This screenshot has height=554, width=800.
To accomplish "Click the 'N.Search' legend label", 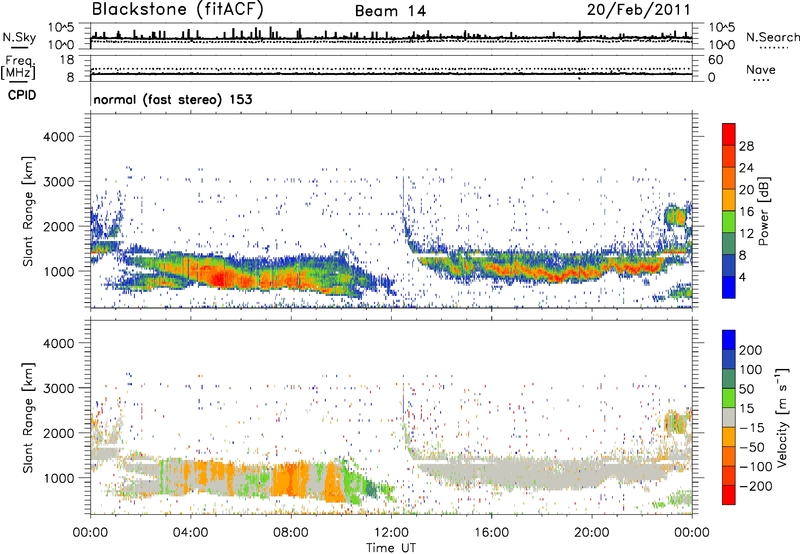I will click(772, 37).
